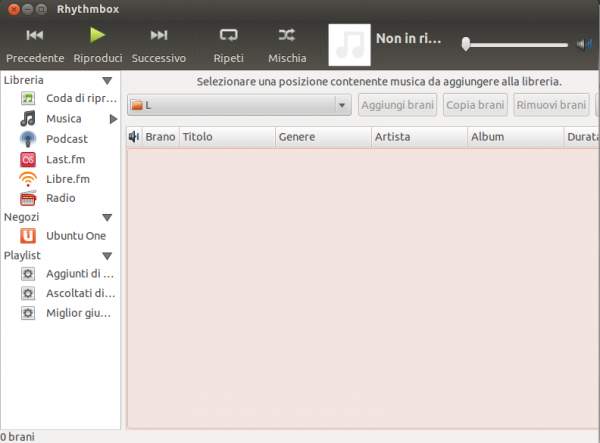The width and height of the screenshot is (600, 443).
Task: Toggle the Ripeti repeat mode
Action: pos(228,35)
